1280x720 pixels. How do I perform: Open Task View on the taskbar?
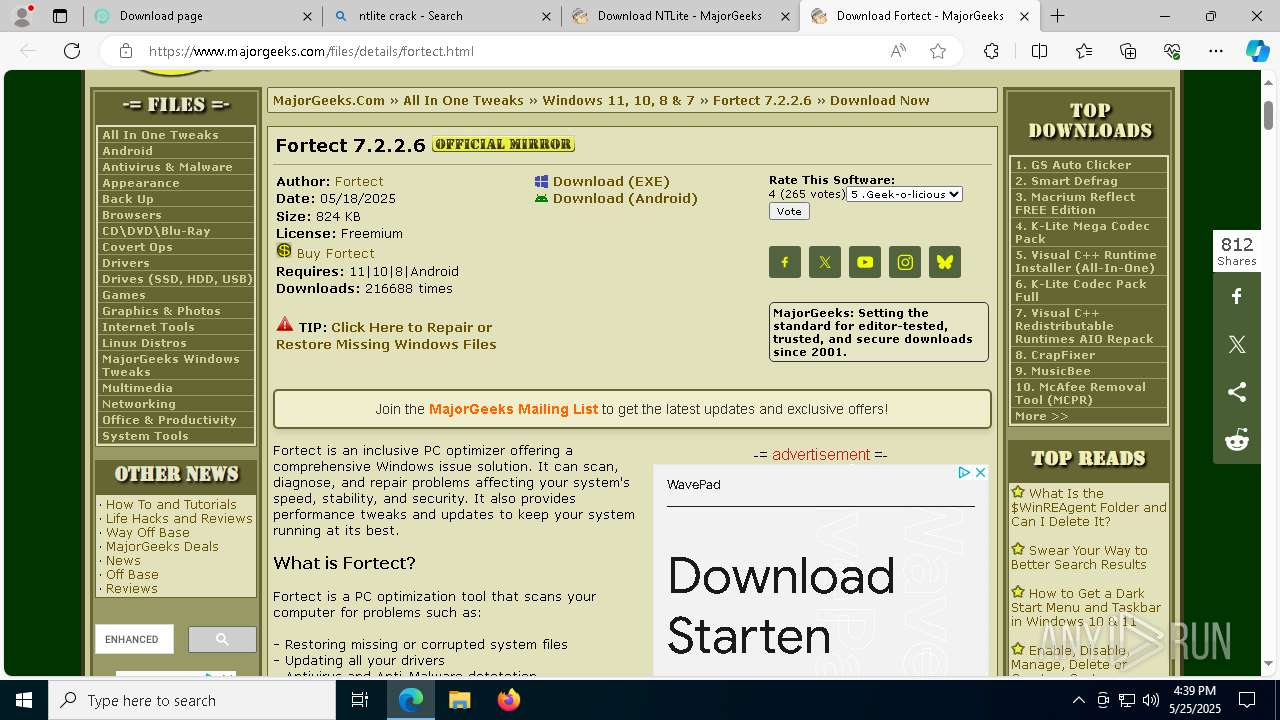(360, 700)
